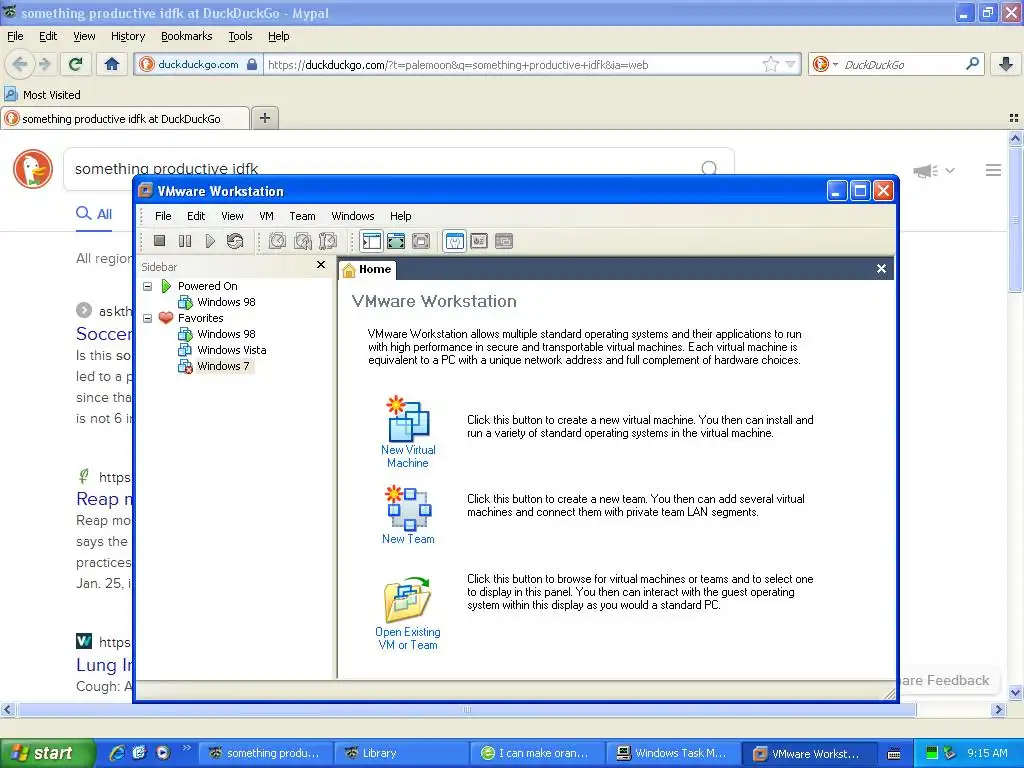1024x768 pixels.
Task: Select Windows 98 under Favorites
Action: pyautogui.click(x=226, y=334)
